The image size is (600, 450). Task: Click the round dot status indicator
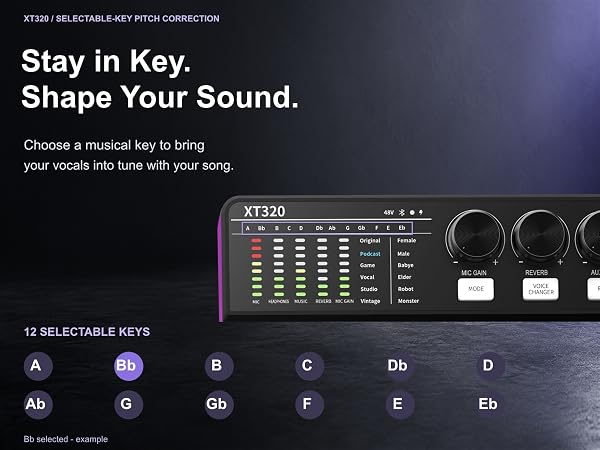pos(412,212)
